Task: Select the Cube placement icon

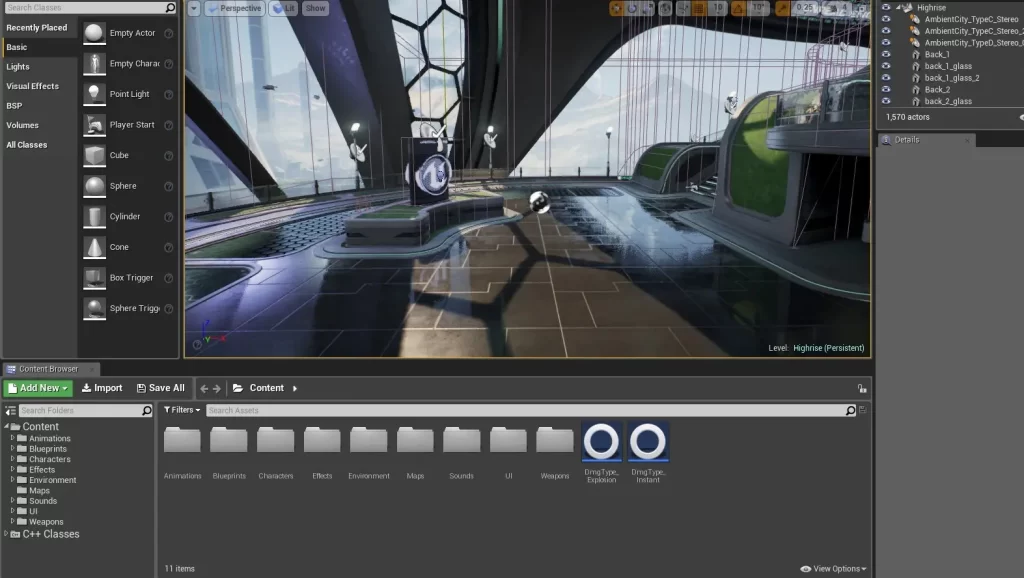Action: pyautogui.click(x=95, y=154)
